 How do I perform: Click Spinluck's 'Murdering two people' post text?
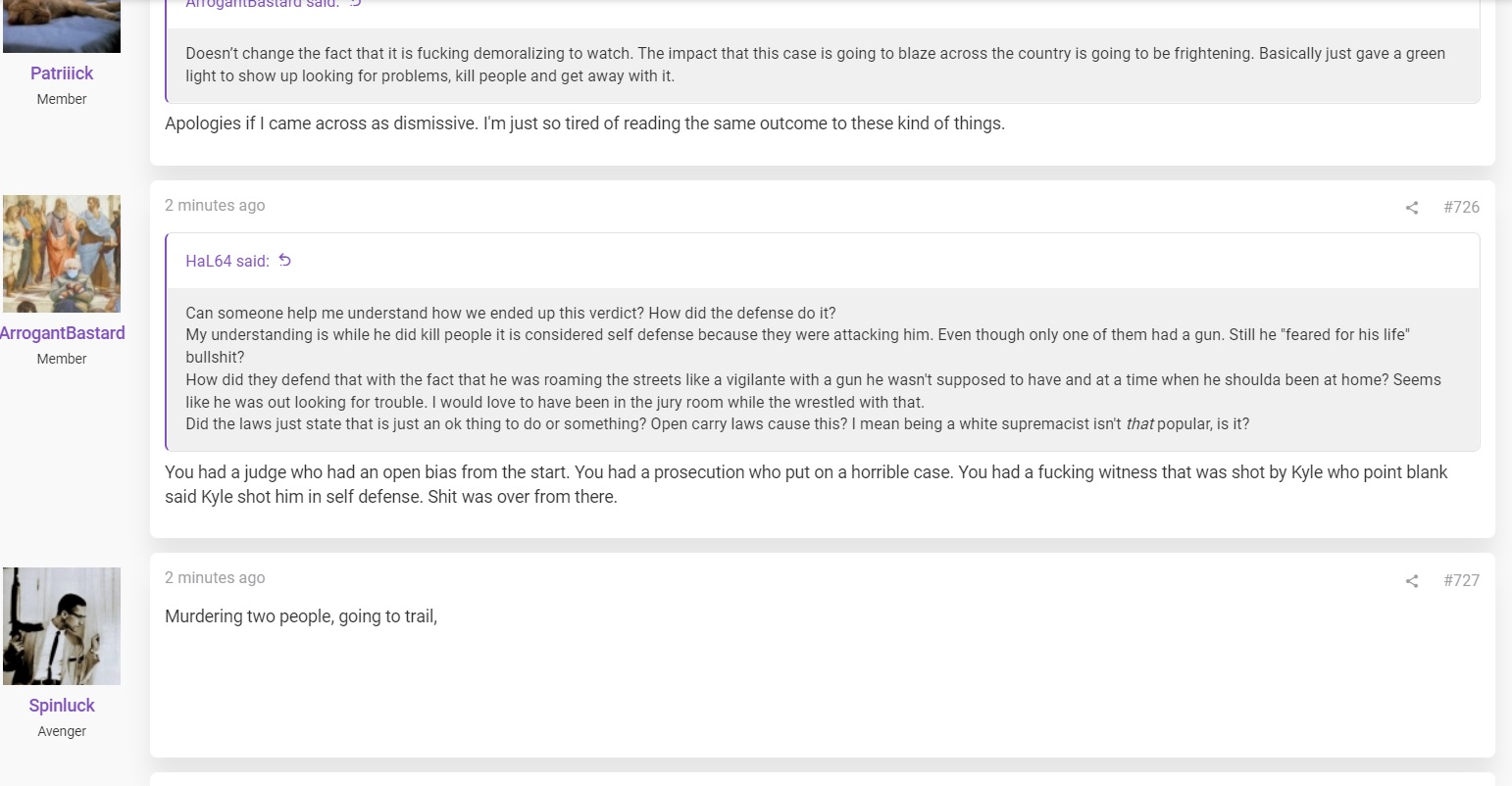pos(301,617)
